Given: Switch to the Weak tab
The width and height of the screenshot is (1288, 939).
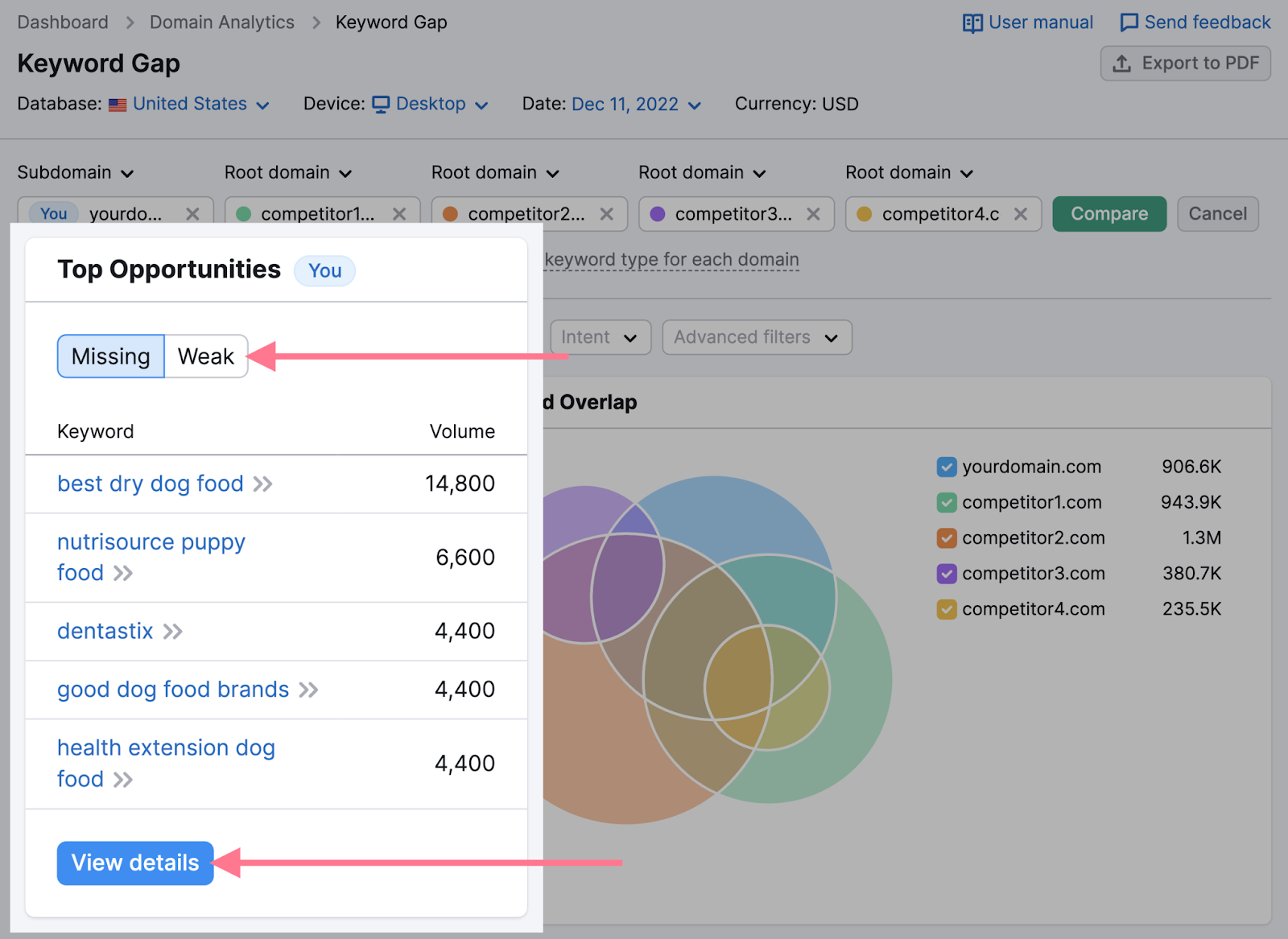Looking at the screenshot, I should pos(206,356).
